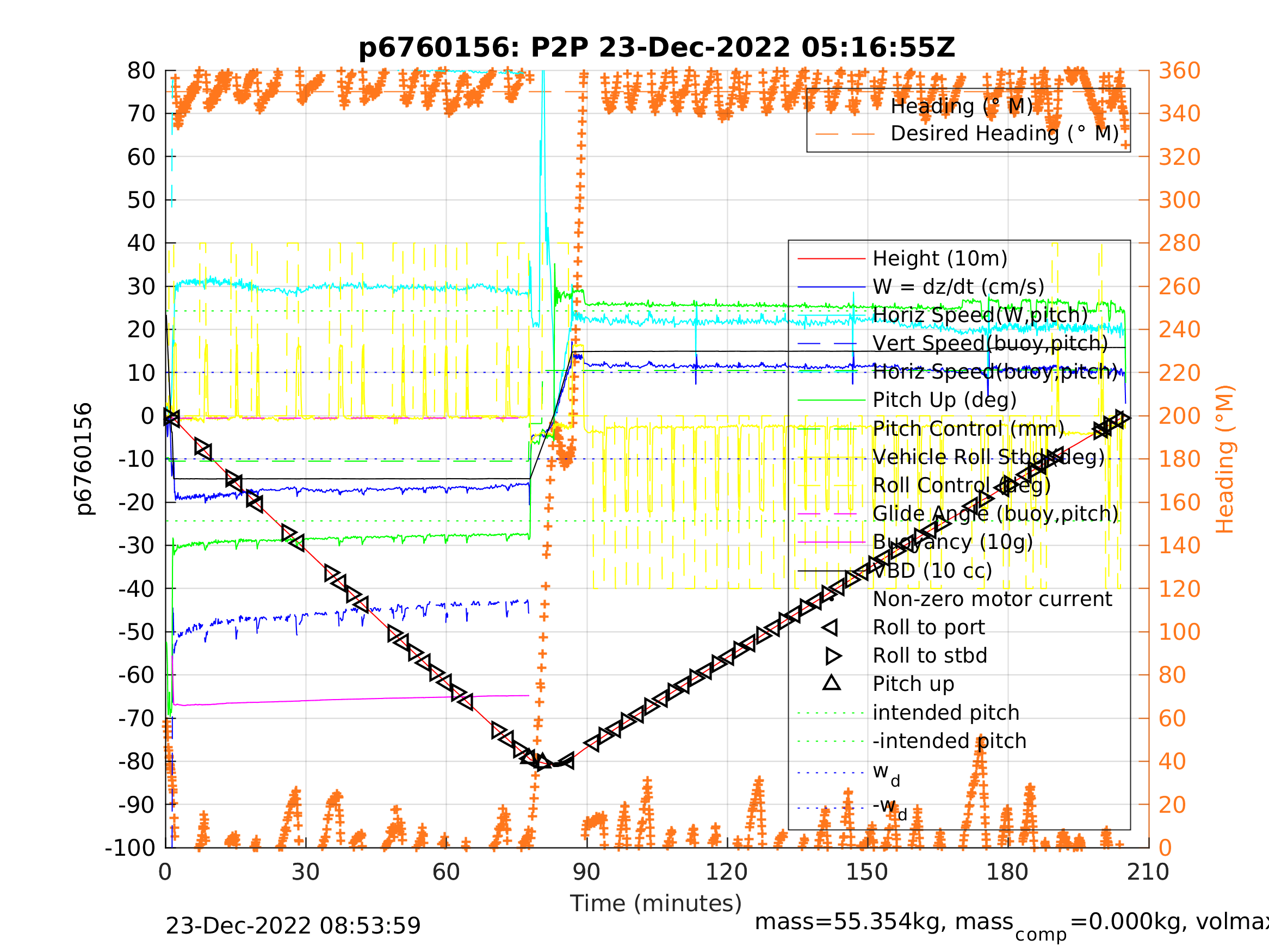
Task: Click the '90' tick on the time axis
Action: tap(586, 872)
